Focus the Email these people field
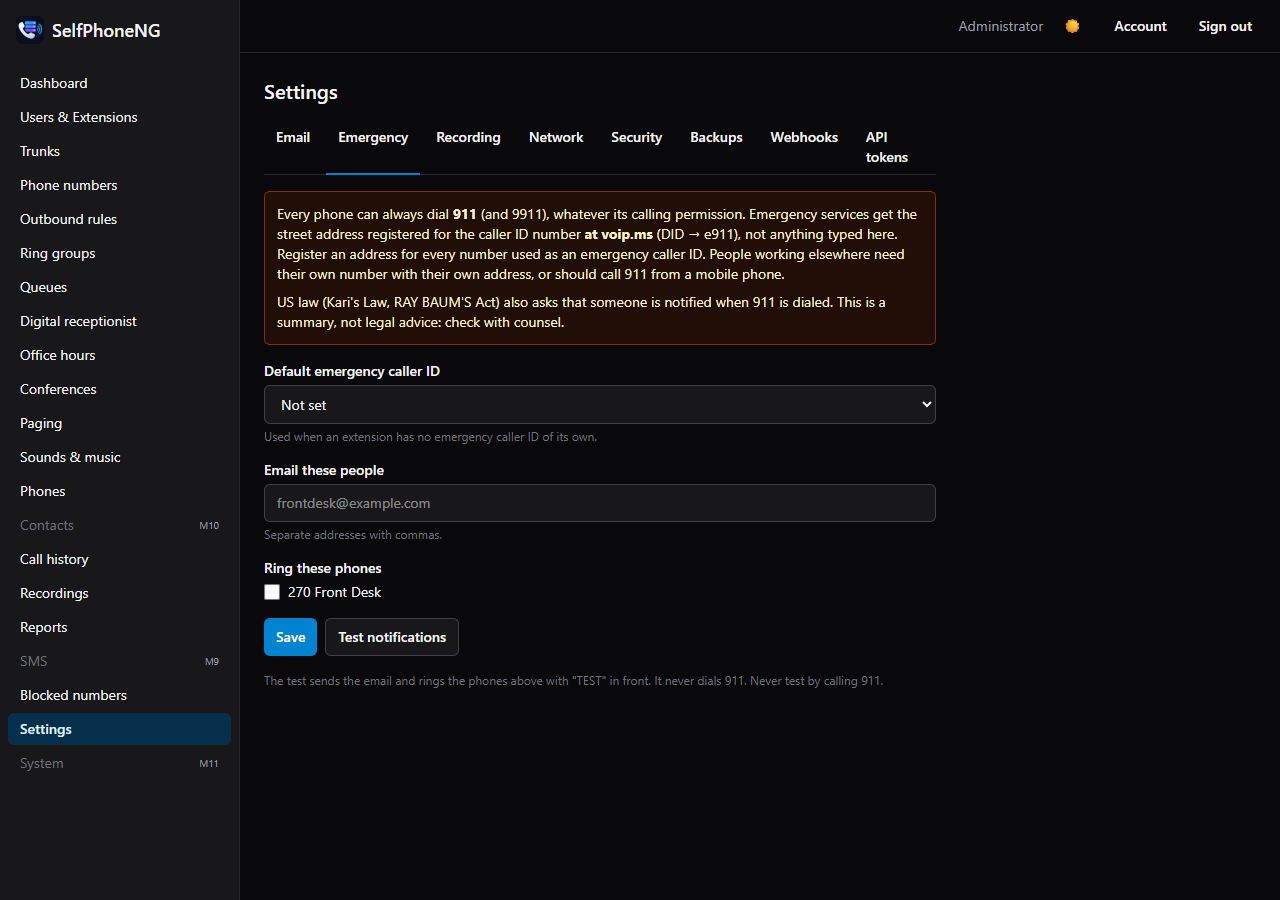The image size is (1280, 900). [600, 503]
